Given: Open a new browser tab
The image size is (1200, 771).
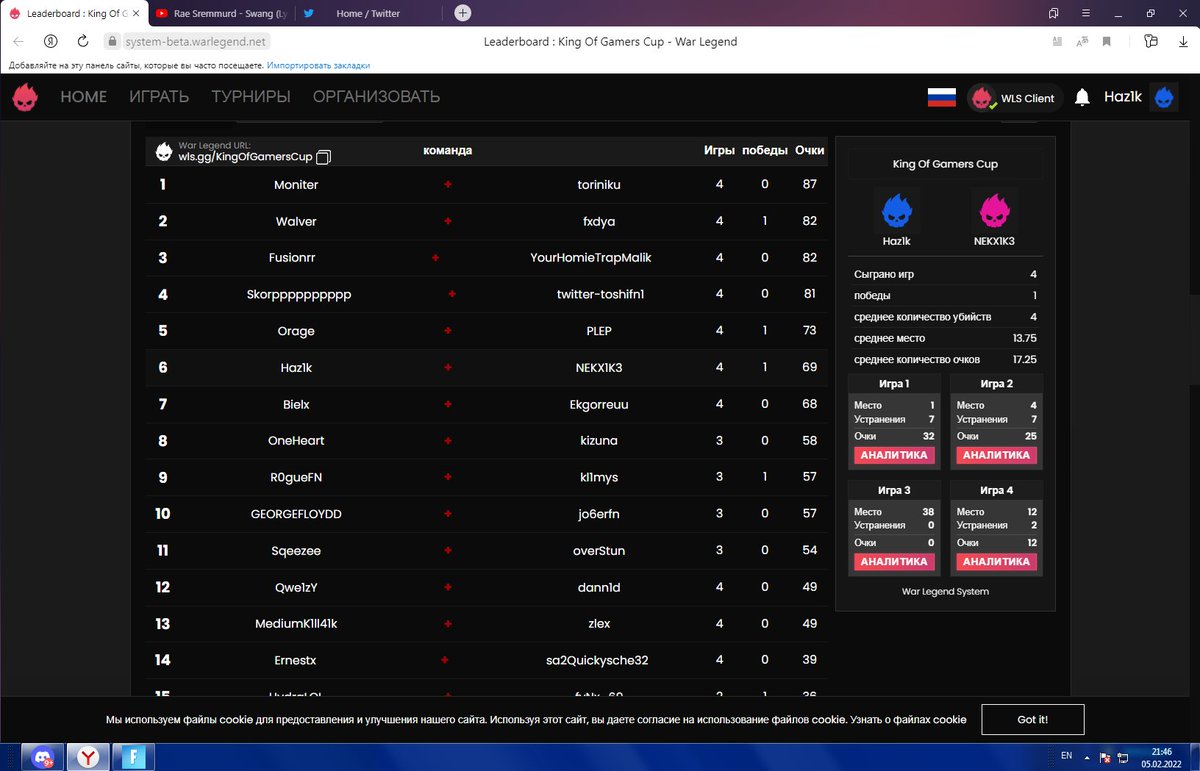Looking at the screenshot, I should [462, 13].
